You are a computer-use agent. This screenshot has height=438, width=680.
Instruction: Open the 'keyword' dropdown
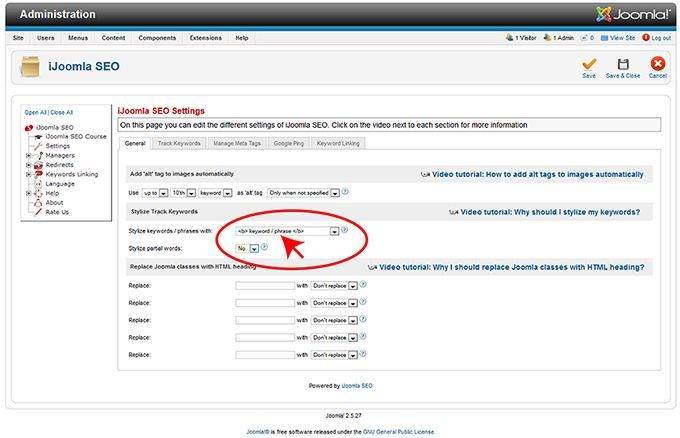(216, 193)
